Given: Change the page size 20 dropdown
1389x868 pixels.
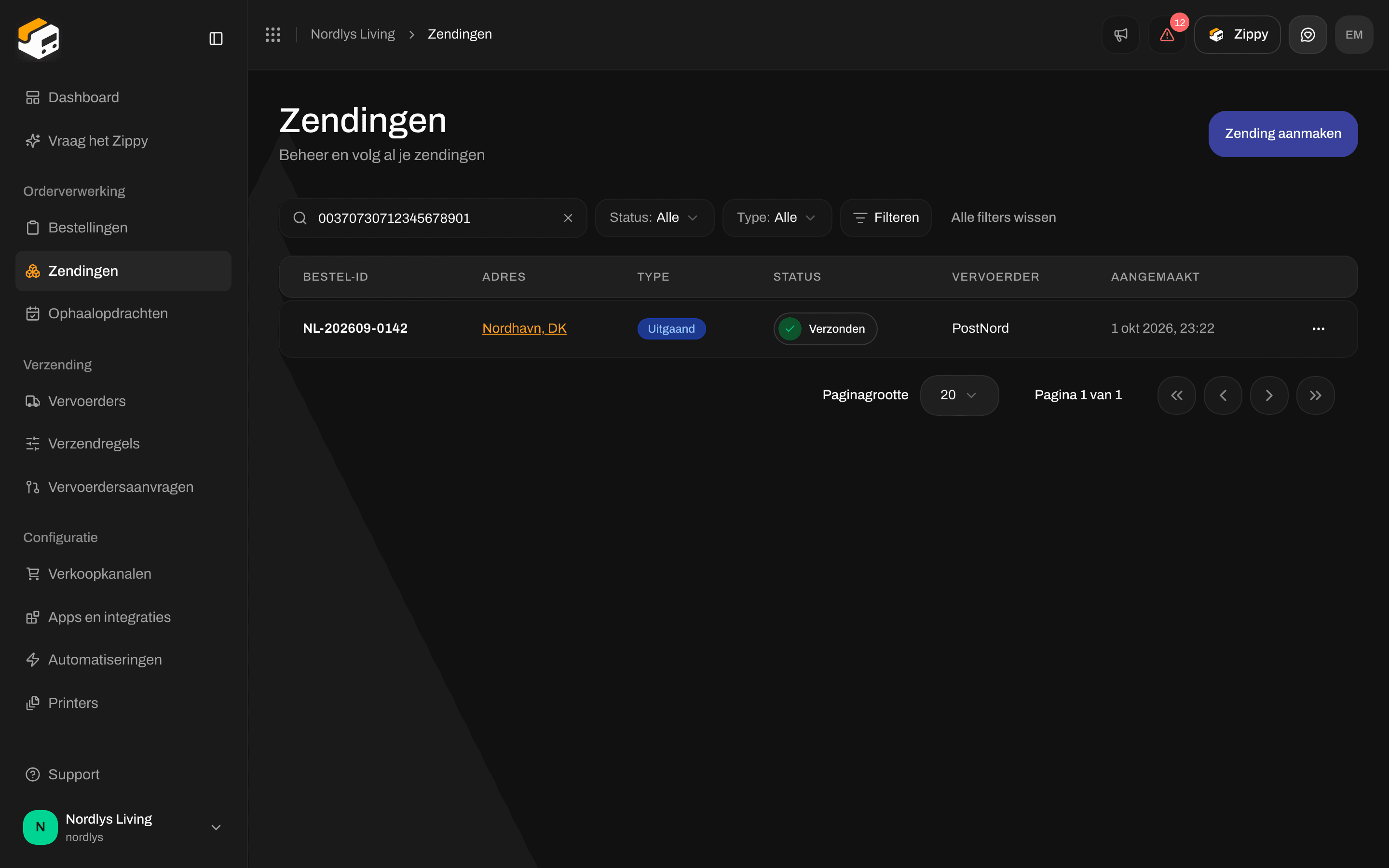Looking at the screenshot, I should (x=959, y=395).
